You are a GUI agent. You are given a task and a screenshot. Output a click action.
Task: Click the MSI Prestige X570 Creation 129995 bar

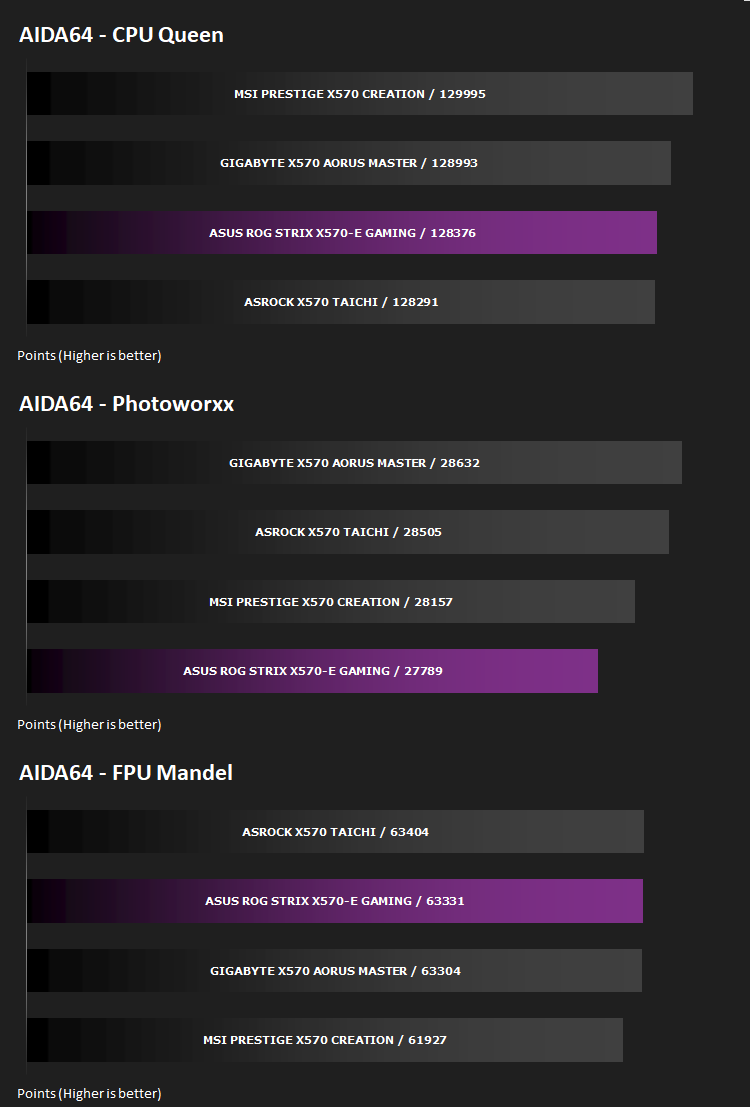click(x=359, y=93)
